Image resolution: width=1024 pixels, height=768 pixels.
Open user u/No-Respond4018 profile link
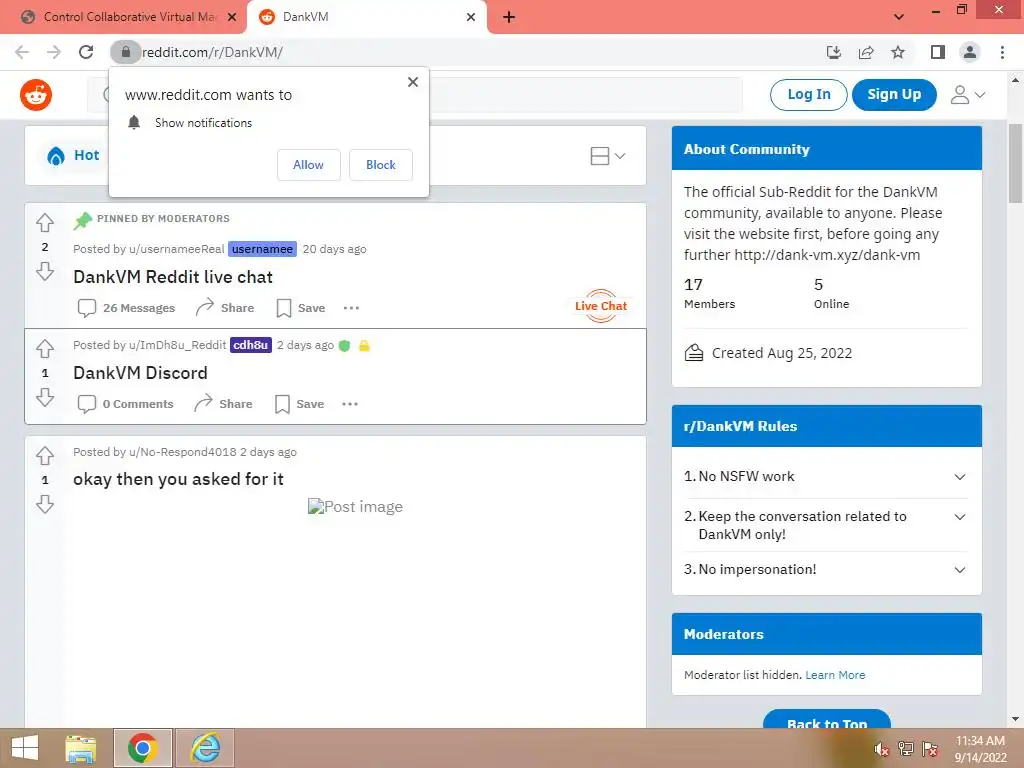click(x=183, y=452)
